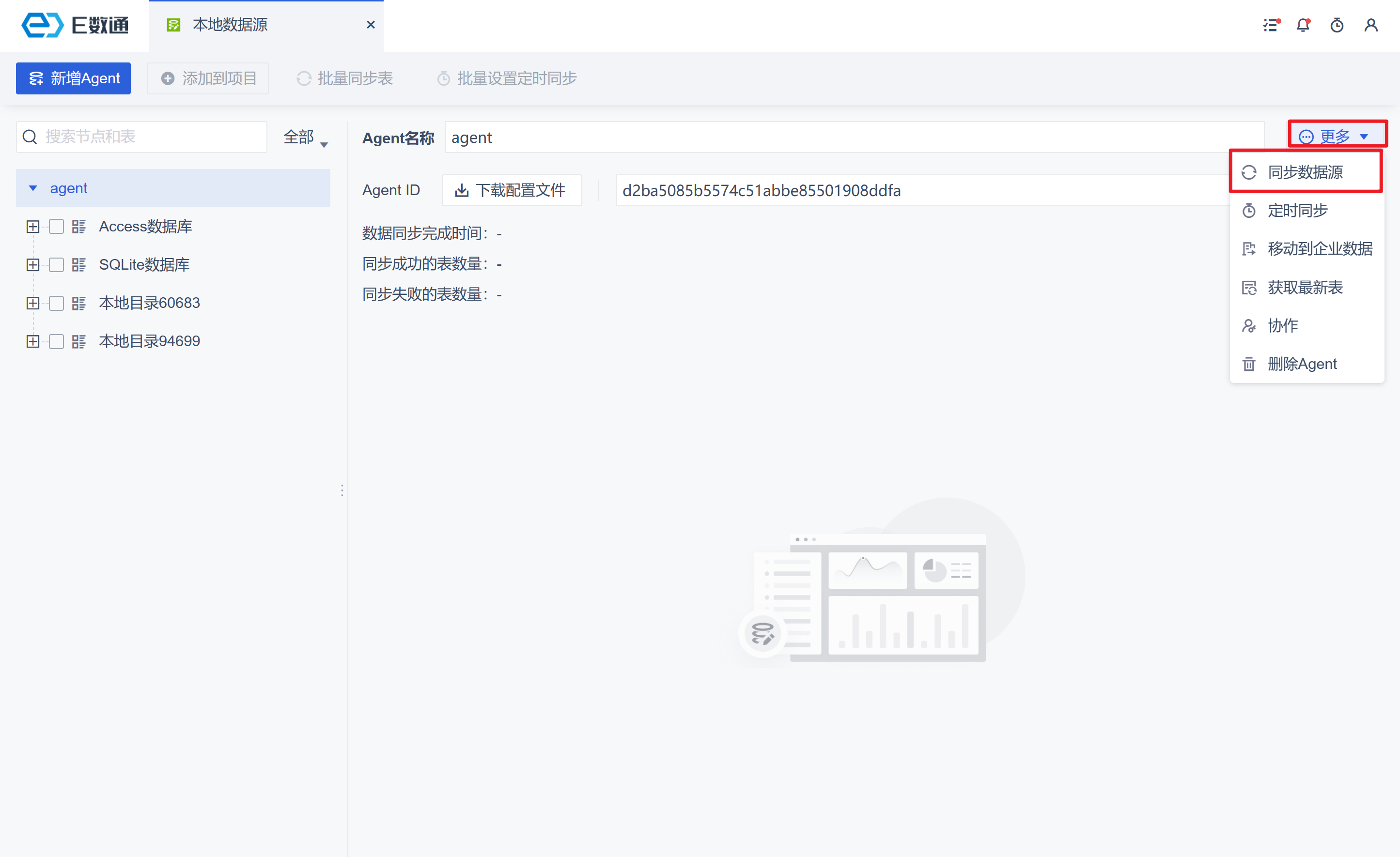
Task: Open the 全部 filter dropdown
Action: coord(305,138)
